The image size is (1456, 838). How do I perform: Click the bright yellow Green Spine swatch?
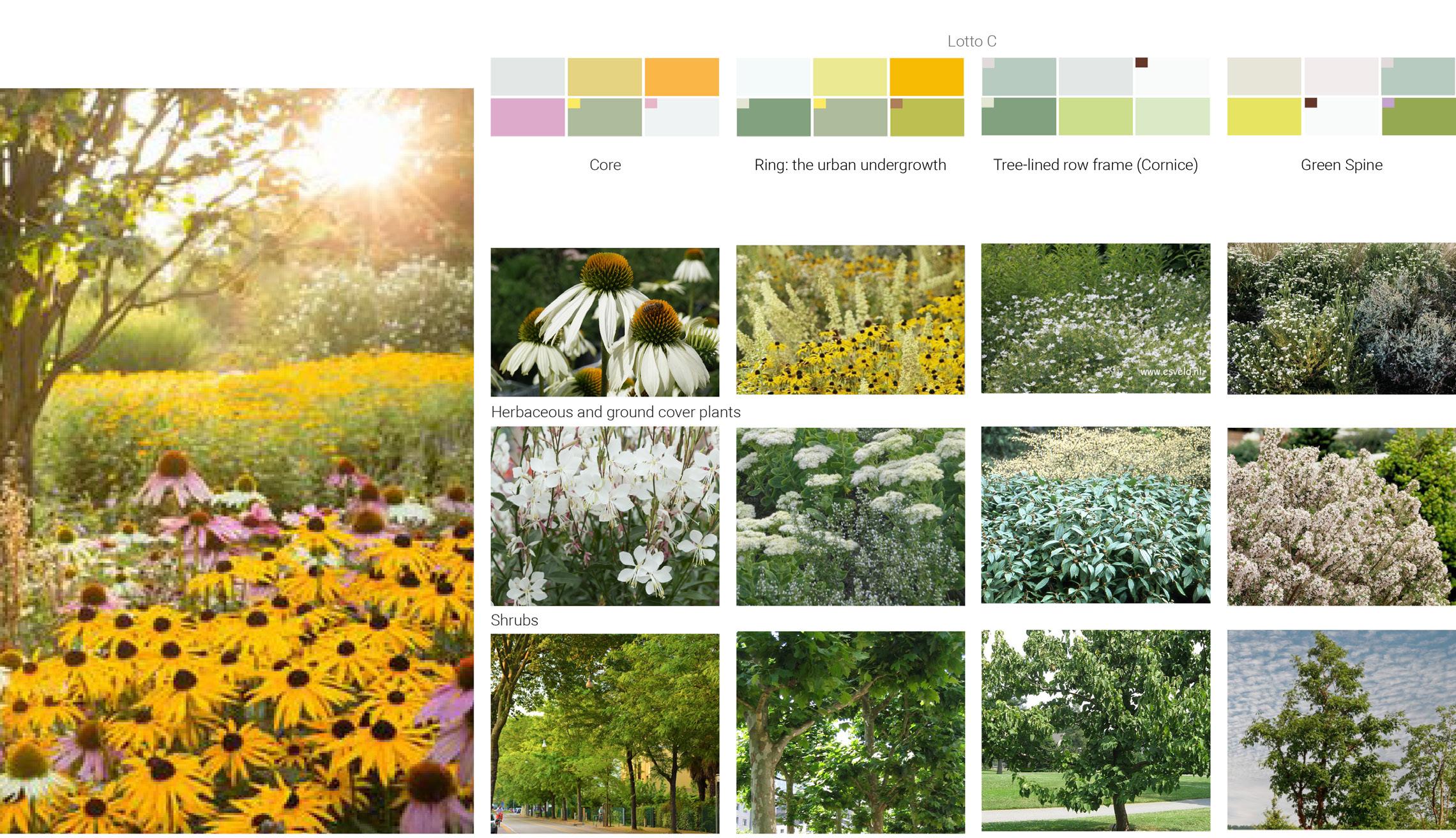click(x=1263, y=117)
